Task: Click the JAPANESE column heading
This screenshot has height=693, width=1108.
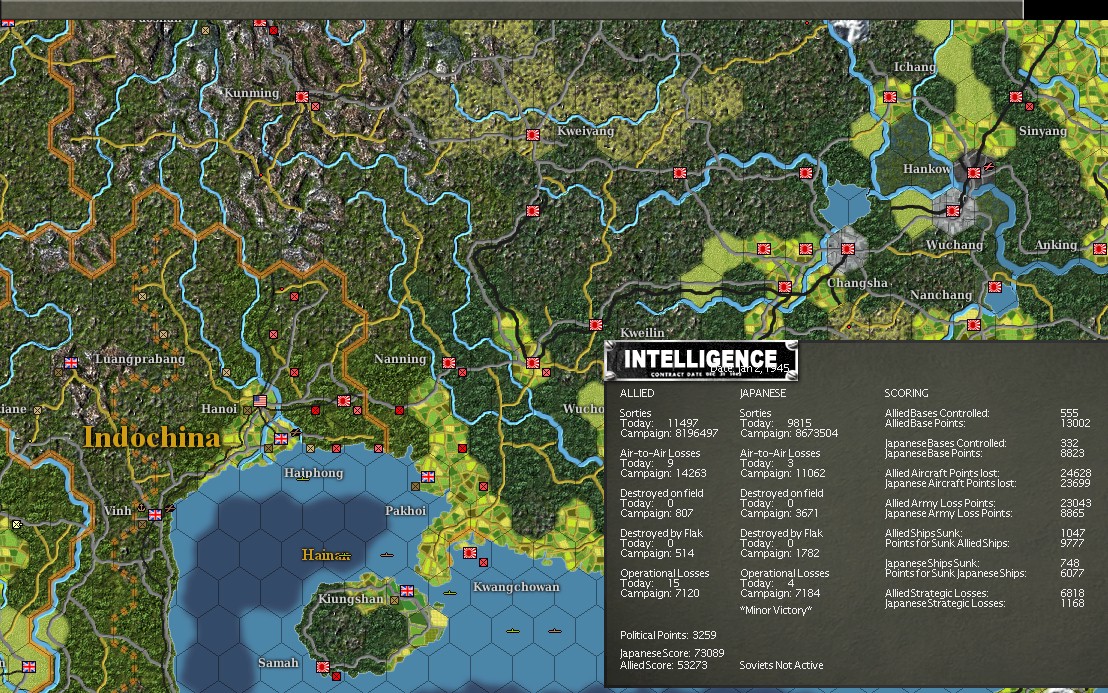Action: click(x=762, y=393)
